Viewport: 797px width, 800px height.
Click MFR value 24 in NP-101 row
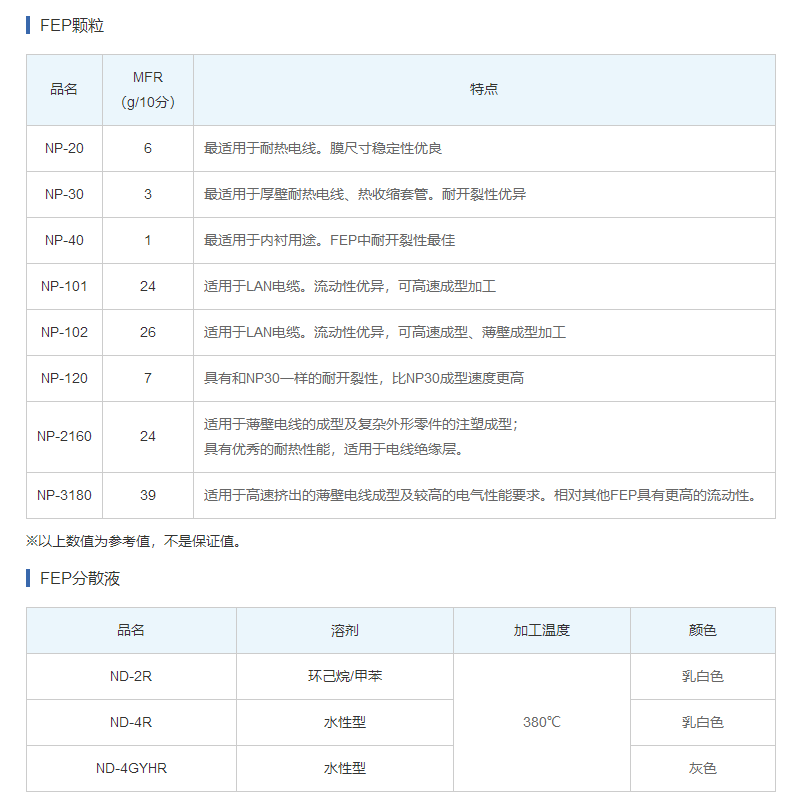point(148,286)
